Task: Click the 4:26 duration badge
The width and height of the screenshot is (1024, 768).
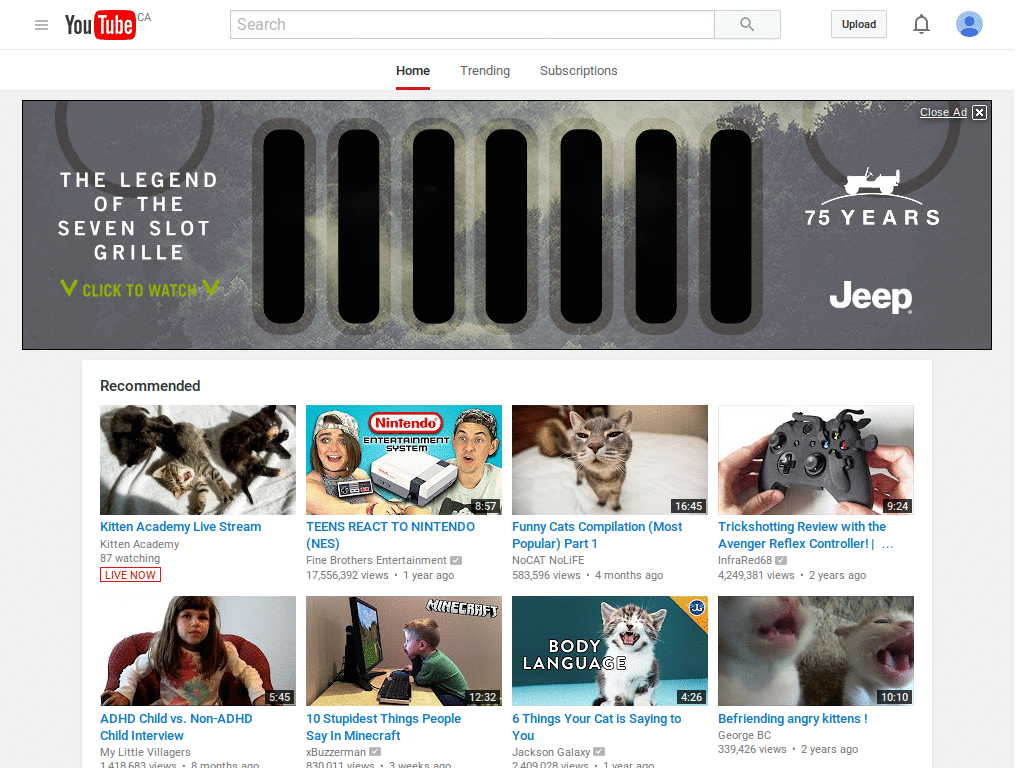Action: pos(692,697)
